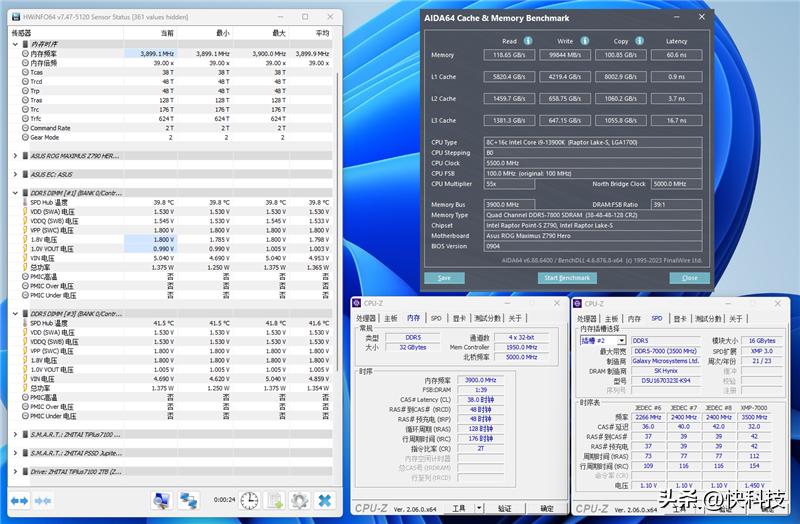
Task: Click the expand columns arrows icon in HWiNFO
Action: click(20, 500)
